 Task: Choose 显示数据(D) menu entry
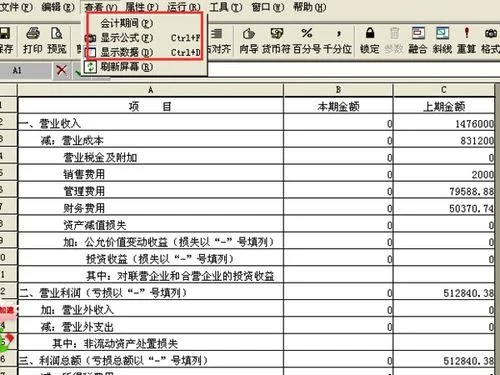(144, 52)
